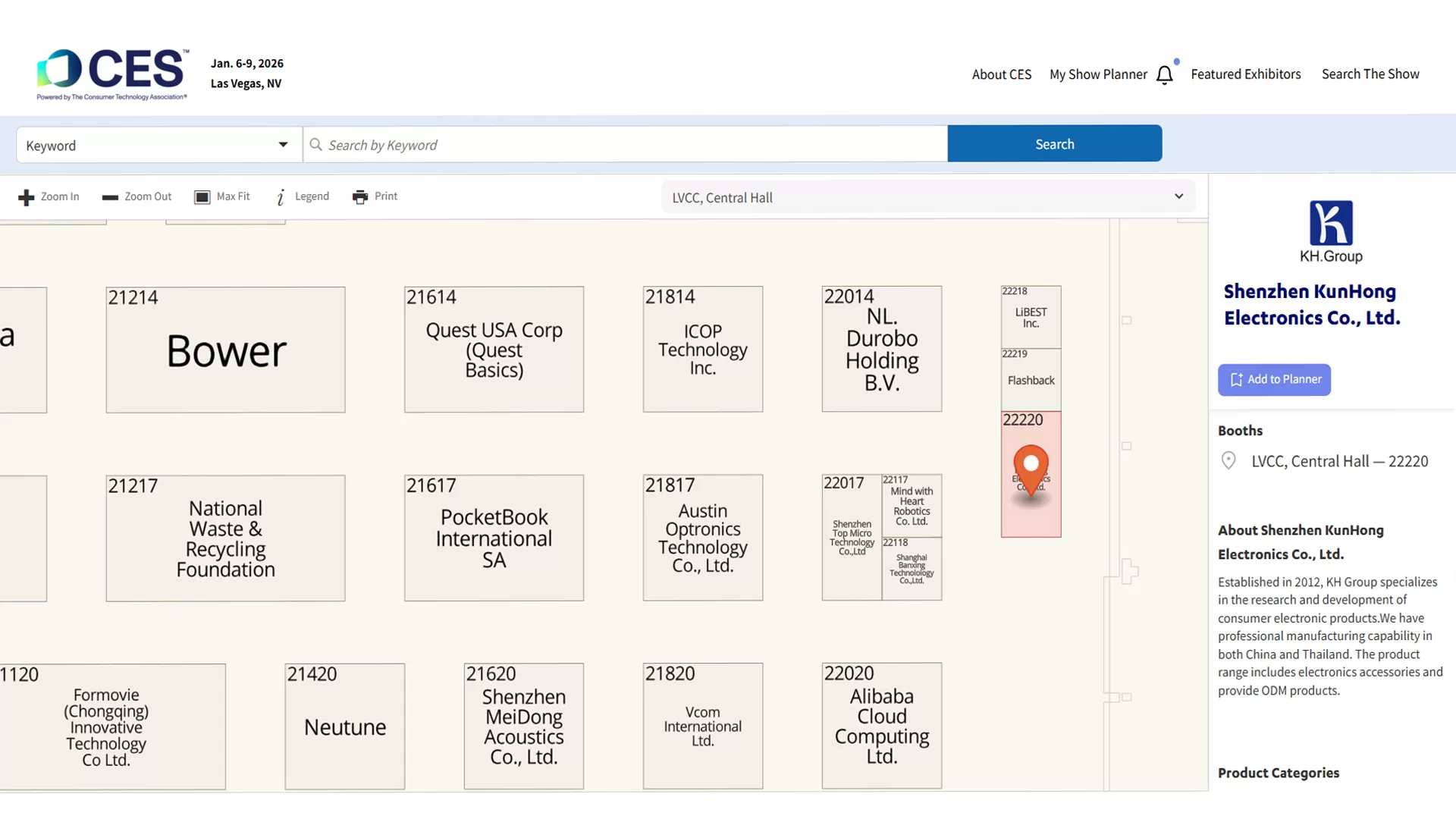Click the magnifier icon in the search bar

tap(316, 144)
